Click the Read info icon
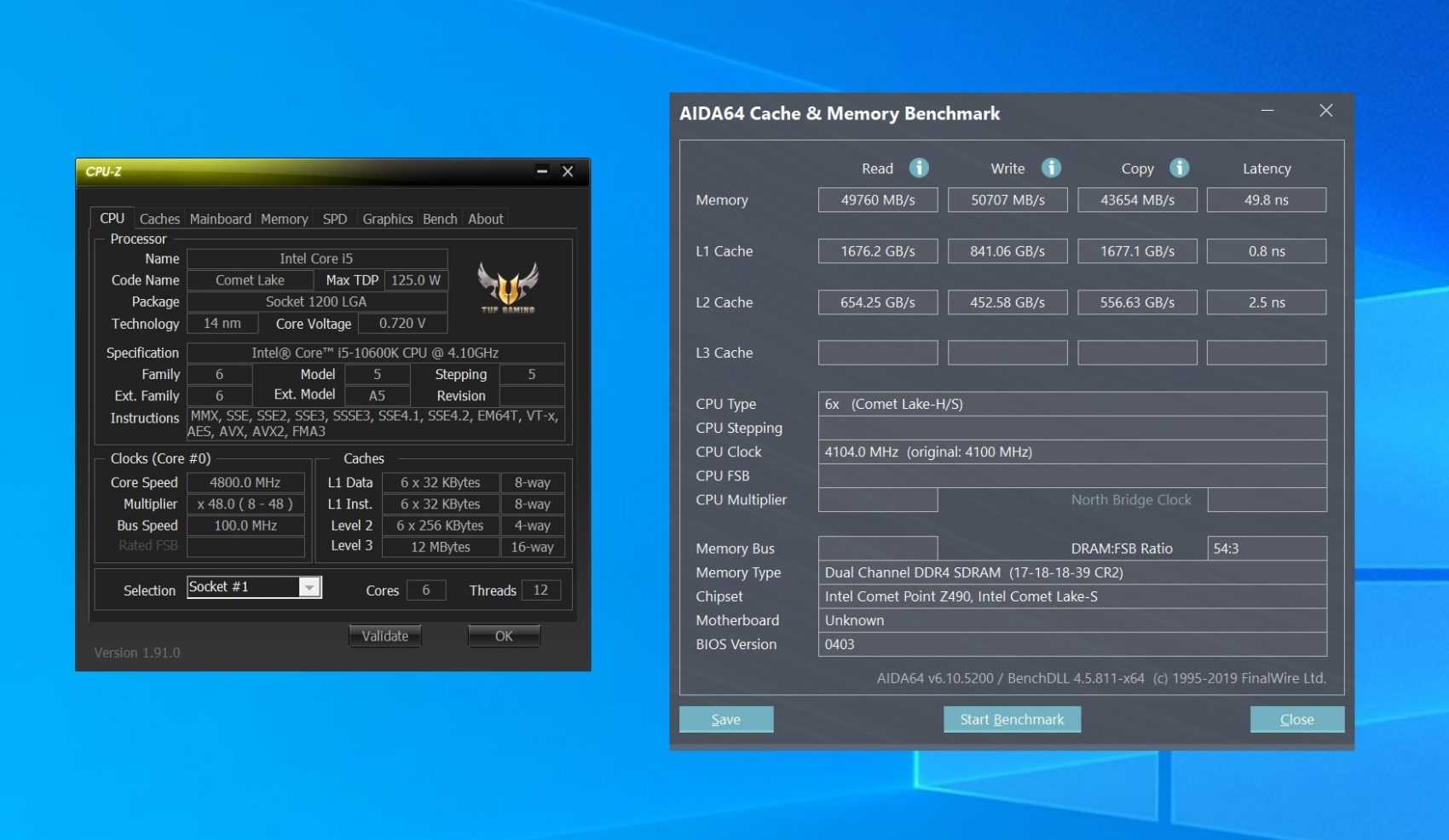Image resolution: width=1449 pixels, height=840 pixels. pos(918,168)
